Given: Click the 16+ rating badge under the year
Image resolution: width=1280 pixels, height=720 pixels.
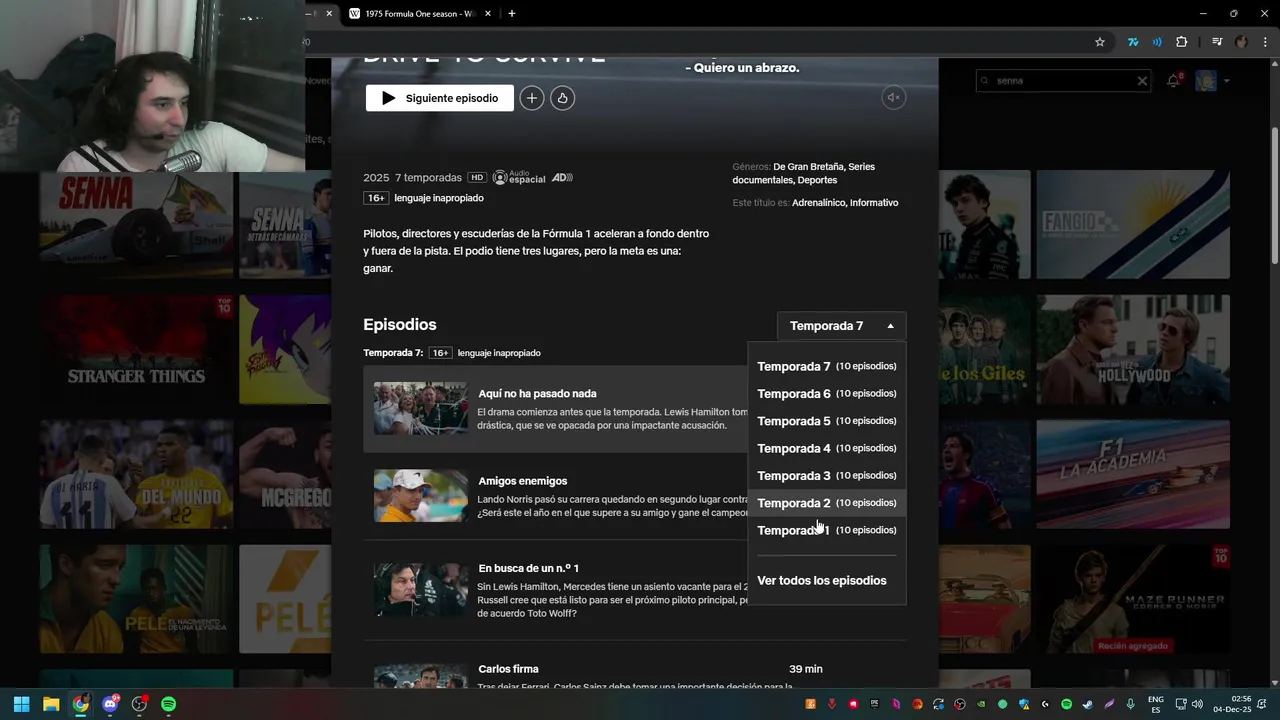Looking at the screenshot, I should (376, 198).
